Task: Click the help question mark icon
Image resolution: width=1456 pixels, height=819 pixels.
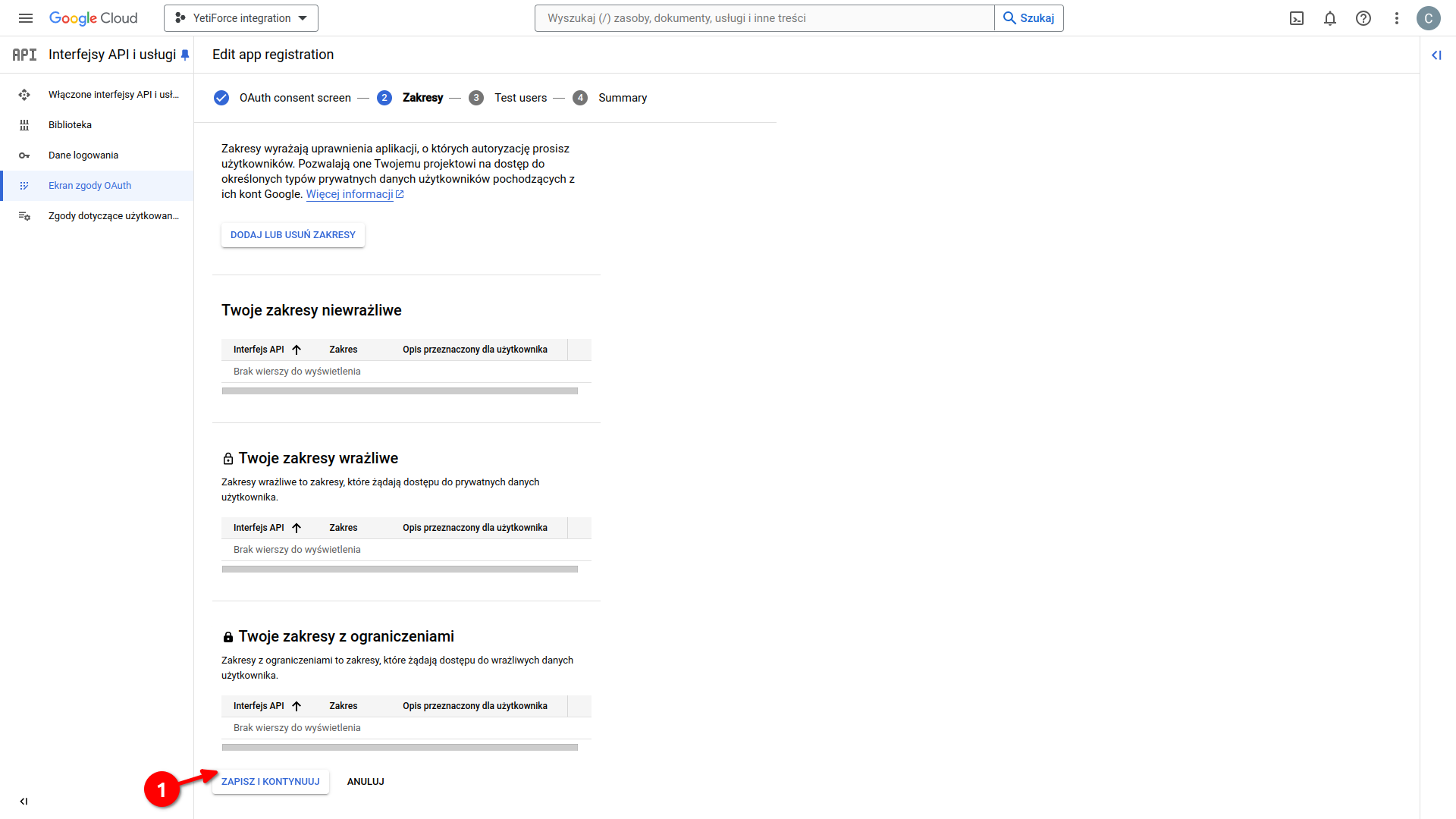Action: tap(1363, 18)
